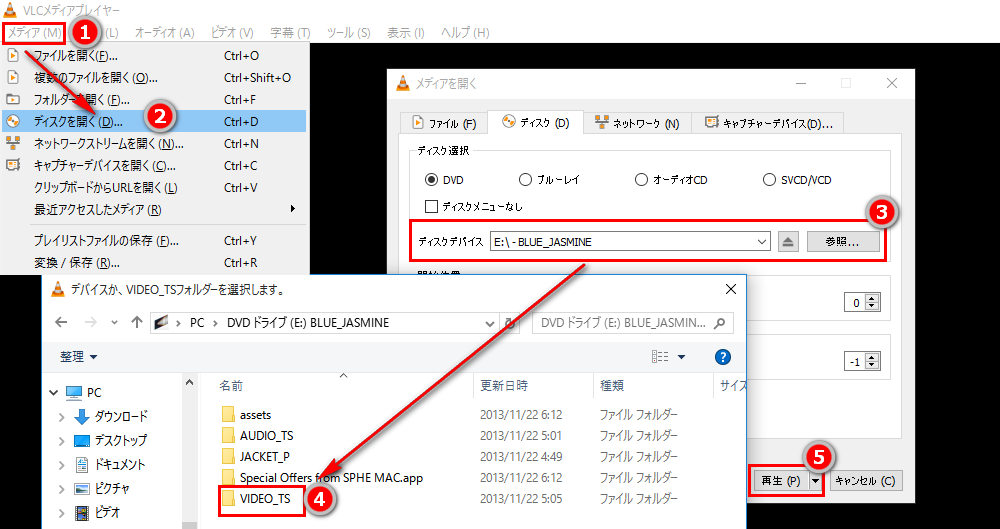Expand the disc device dropdown
Screen dimensions: 1000x529
coord(761,242)
